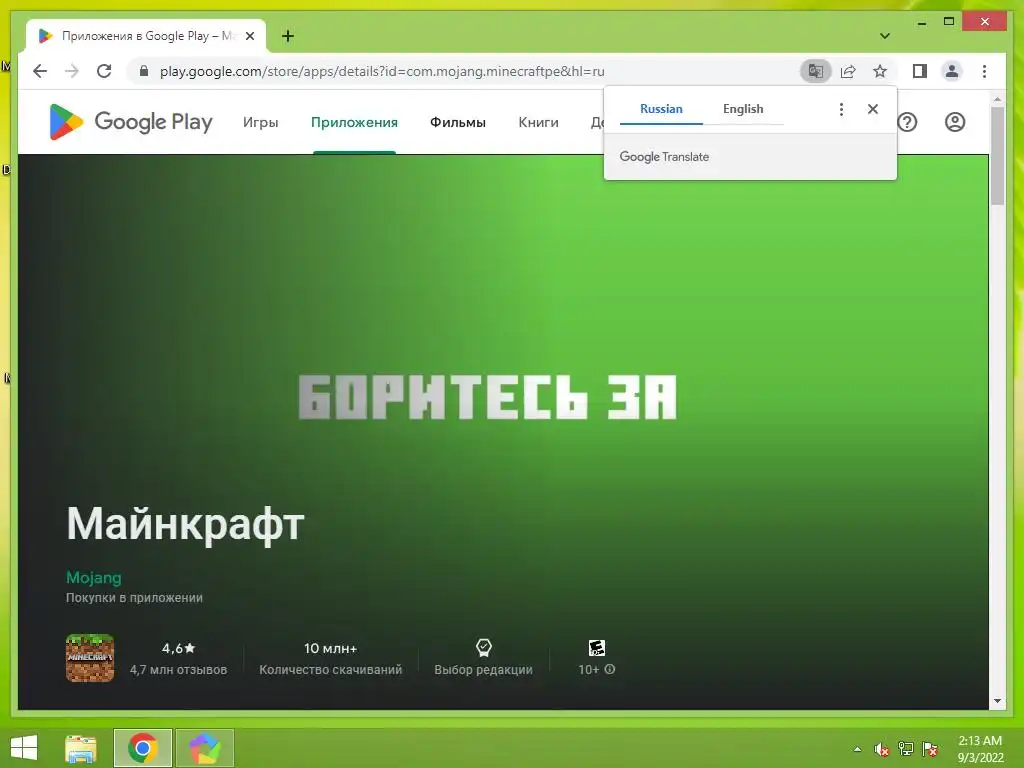The height and width of the screenshot is (768, 1024).
Task: Click the Майнкрафт title
Action: point(185,524)
